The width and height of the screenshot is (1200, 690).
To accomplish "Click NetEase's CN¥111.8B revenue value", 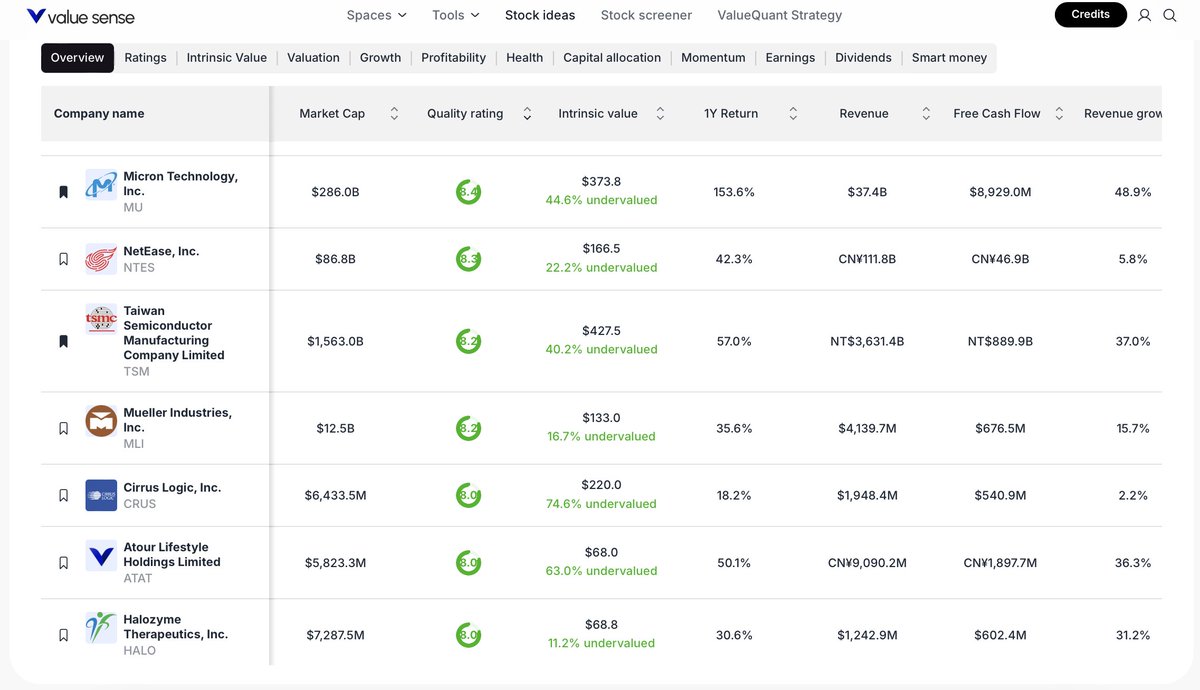I will [x=867, y=259].
